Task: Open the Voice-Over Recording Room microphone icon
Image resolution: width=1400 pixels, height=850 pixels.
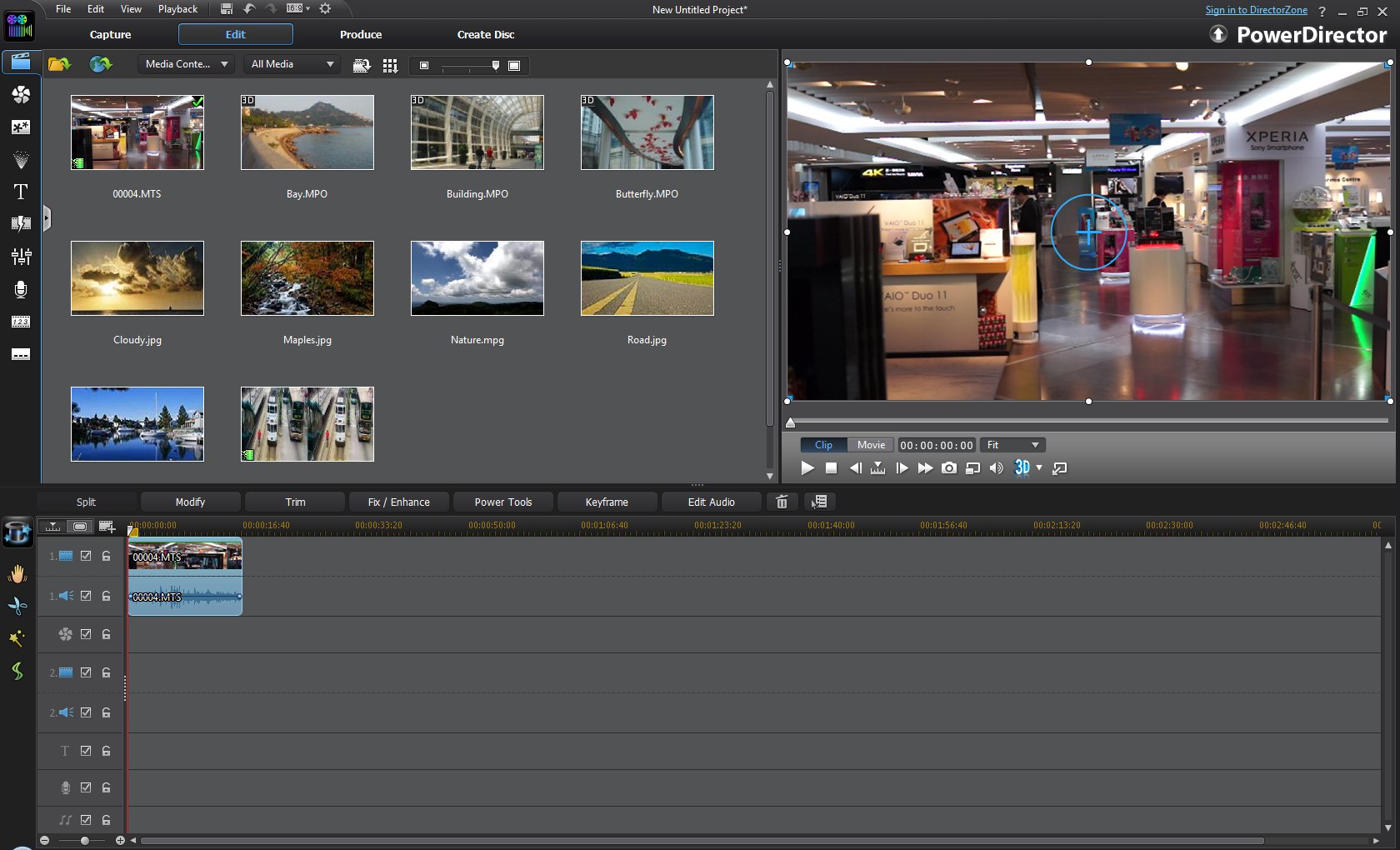Action: (21, 289)
